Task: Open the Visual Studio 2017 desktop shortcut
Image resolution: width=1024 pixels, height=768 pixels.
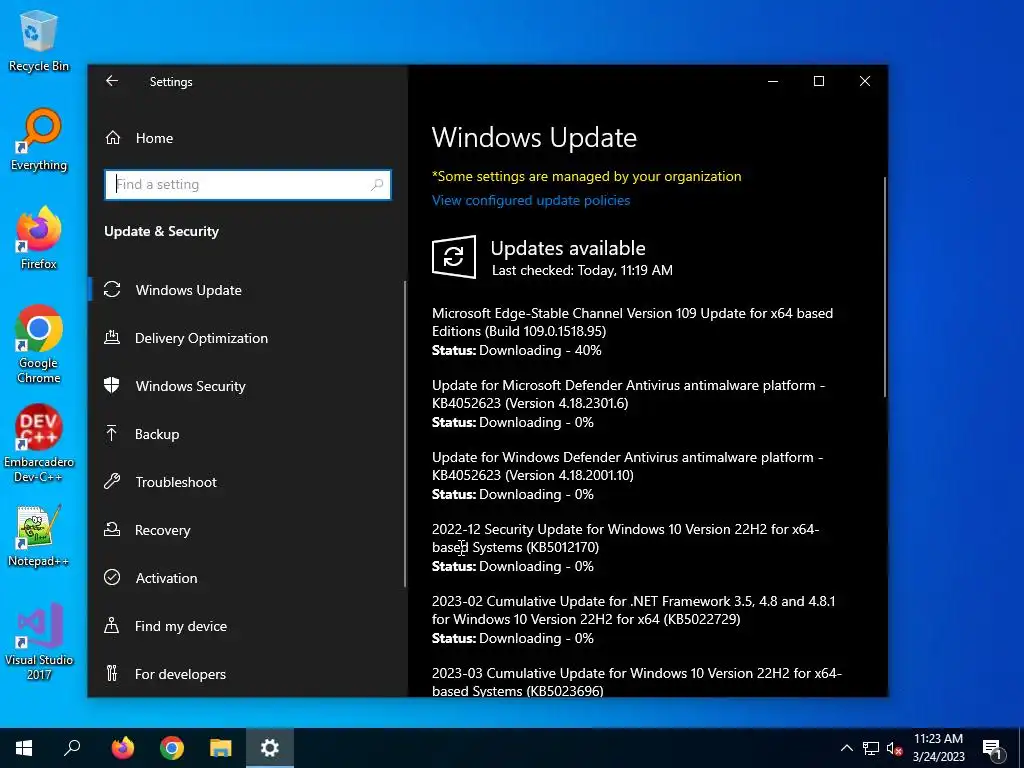Action: [x=39, y=642]
